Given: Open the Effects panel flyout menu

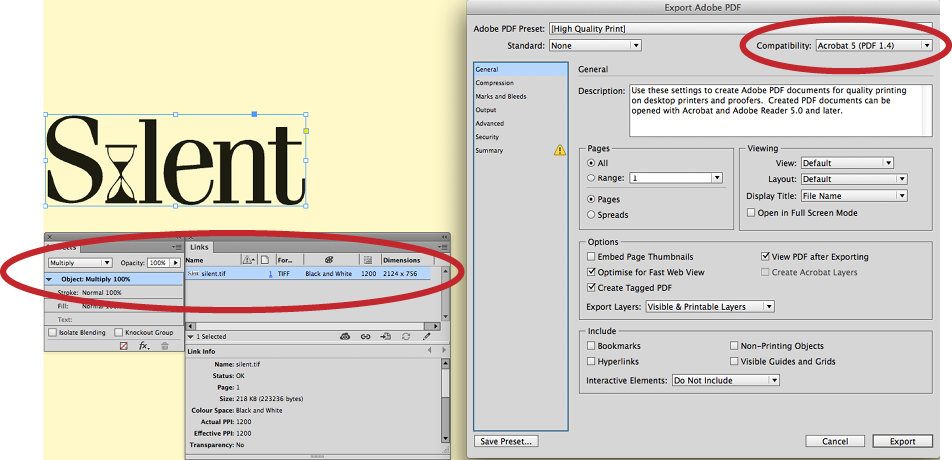Looking at the screenshot, I should coord(177,247).
